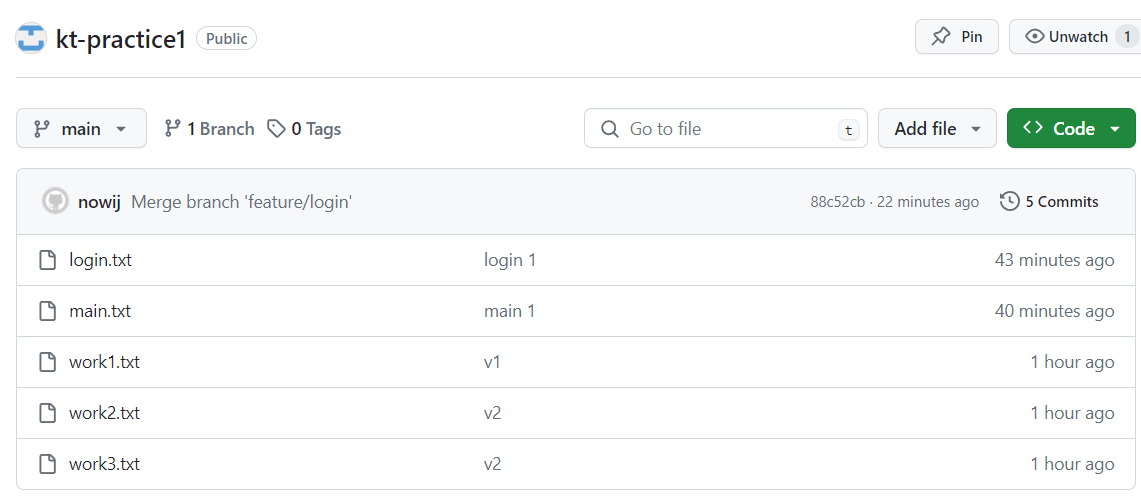Open the main.txt file
The width and height of the screenshot is (1141, 496).
(x=100, y=311)
